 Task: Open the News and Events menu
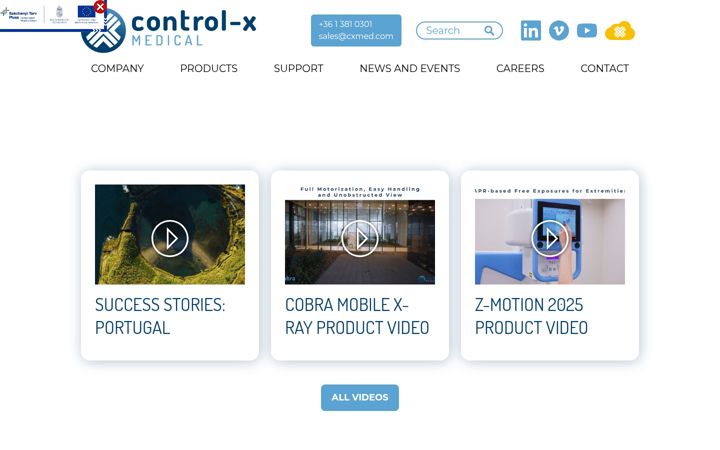410,68
